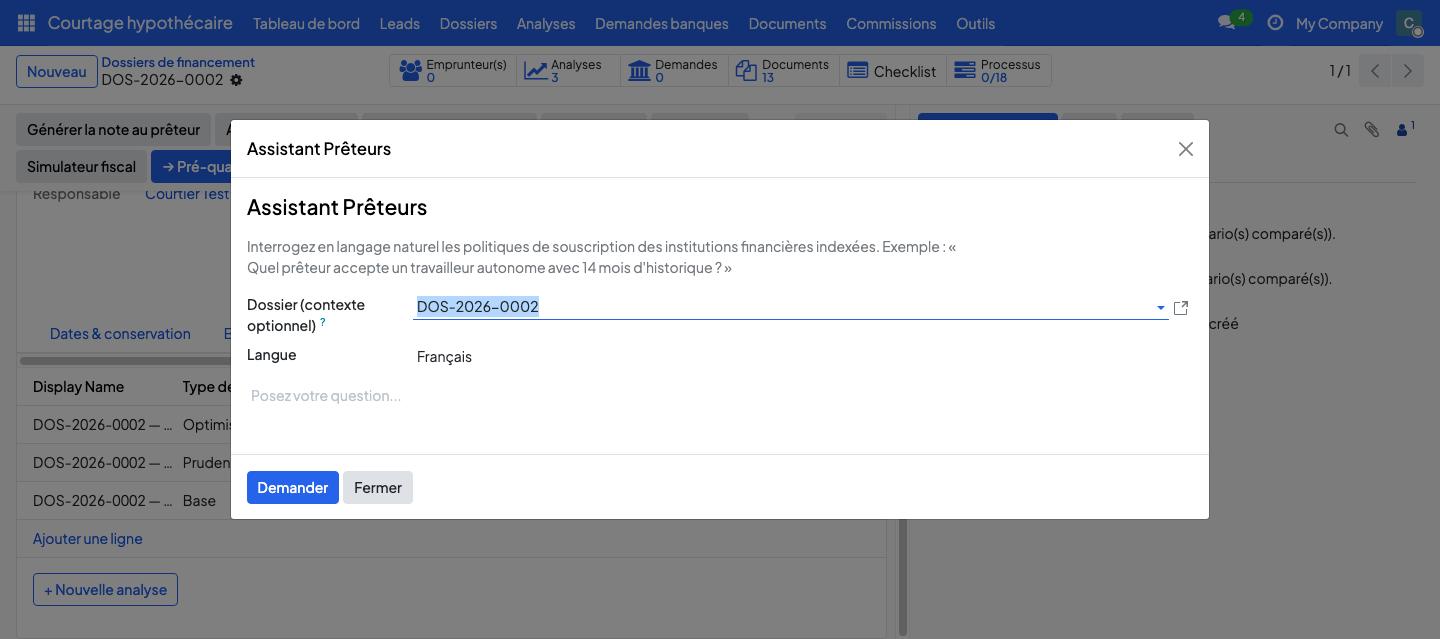Click the Simulateur fiscal button
The image size is (1440, 639).
82,167
